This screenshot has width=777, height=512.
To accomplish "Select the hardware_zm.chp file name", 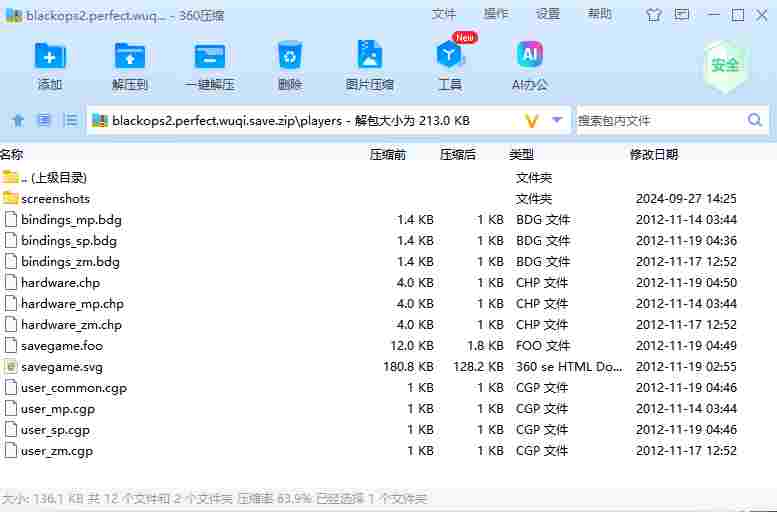I will 71,325.
